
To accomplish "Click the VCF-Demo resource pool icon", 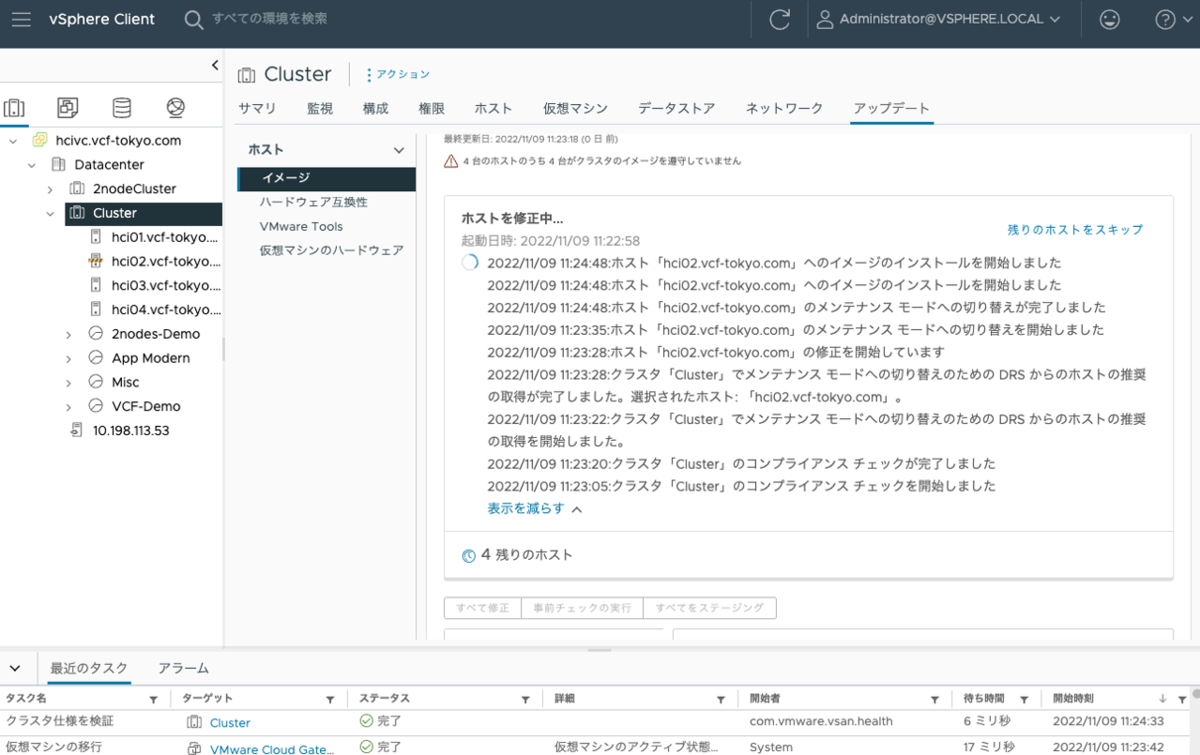I will (96, 406).
